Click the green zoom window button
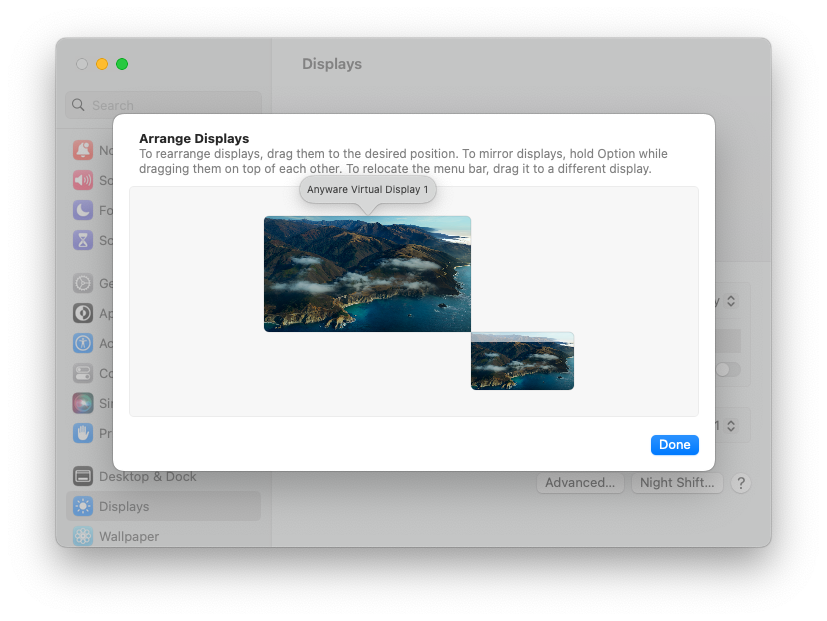Image resolution: width=827 pixels, height=621 pixels. (x=122, y=64)
